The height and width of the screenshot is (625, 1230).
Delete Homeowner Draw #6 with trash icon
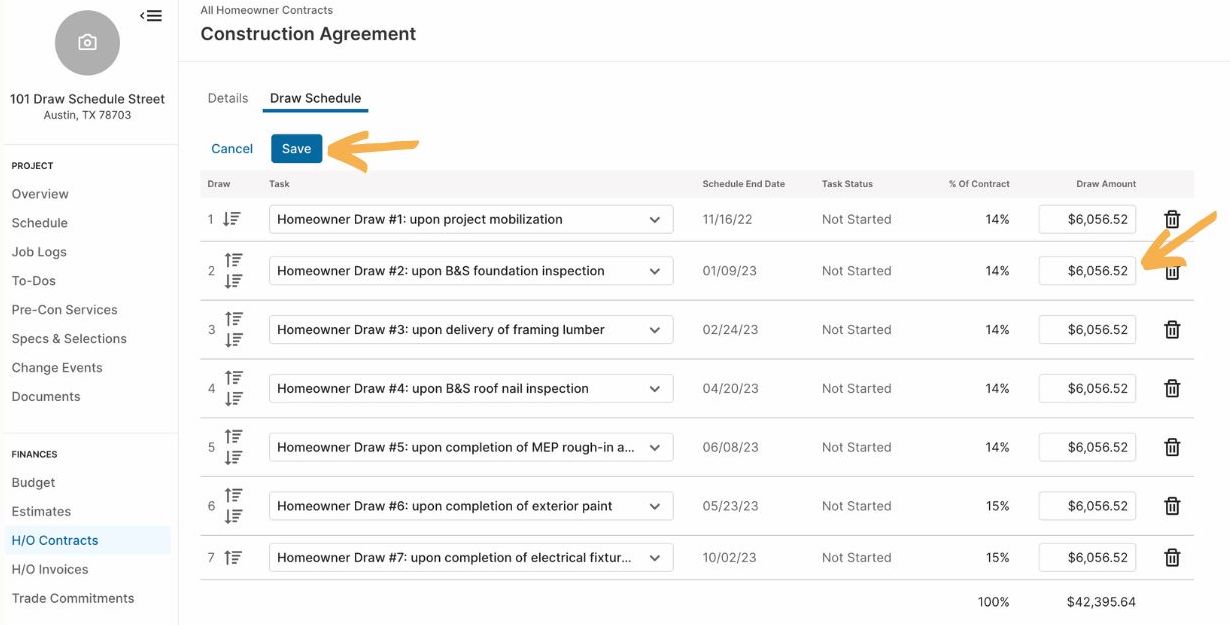point(1173,506)
